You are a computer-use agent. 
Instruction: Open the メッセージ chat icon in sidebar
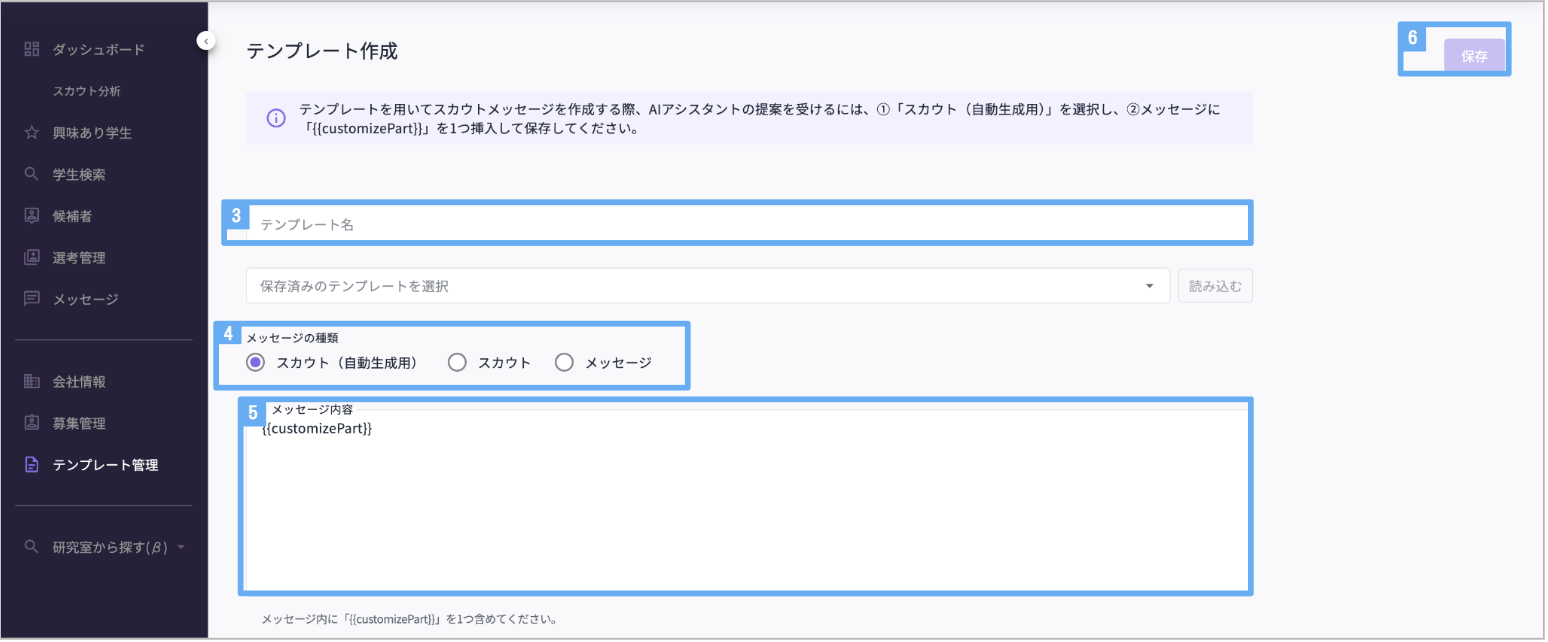pyautogui.click(x=30, y=298)
